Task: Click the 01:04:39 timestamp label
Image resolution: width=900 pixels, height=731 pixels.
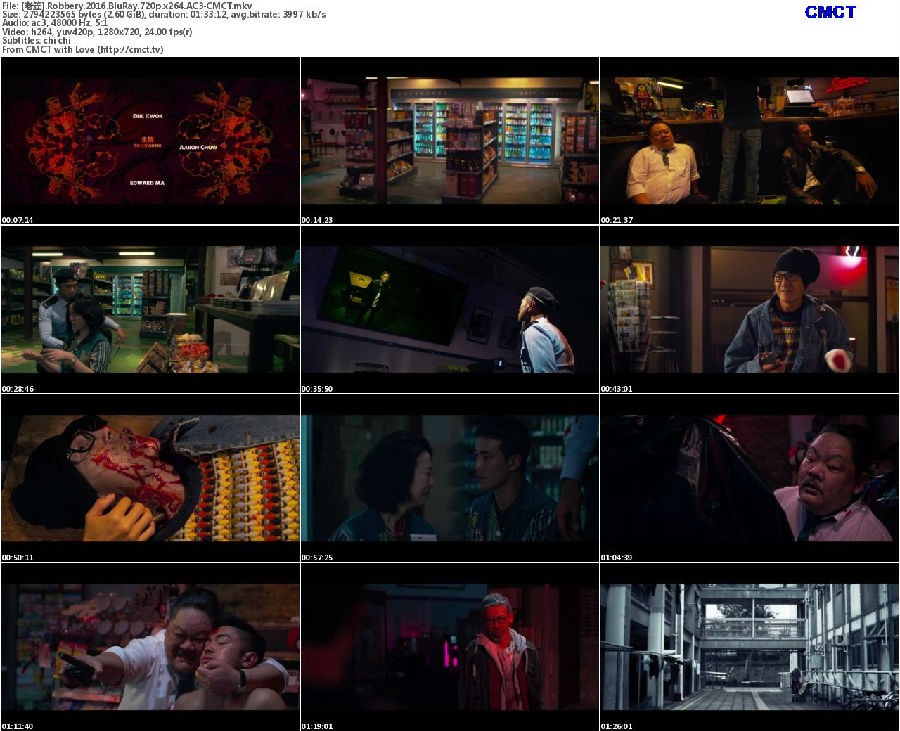Action: 616,557
